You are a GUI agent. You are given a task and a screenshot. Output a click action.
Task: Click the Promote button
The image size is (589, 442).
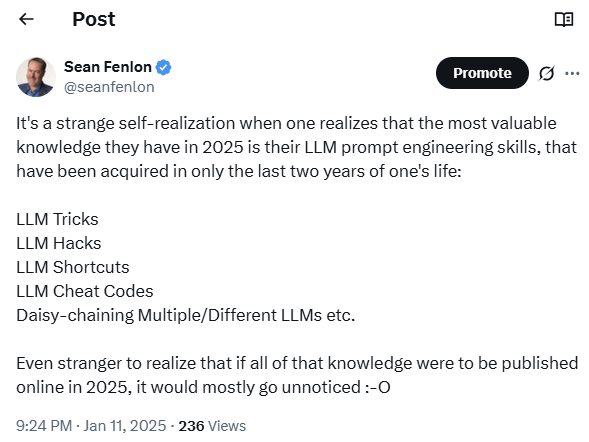(482, 73)
